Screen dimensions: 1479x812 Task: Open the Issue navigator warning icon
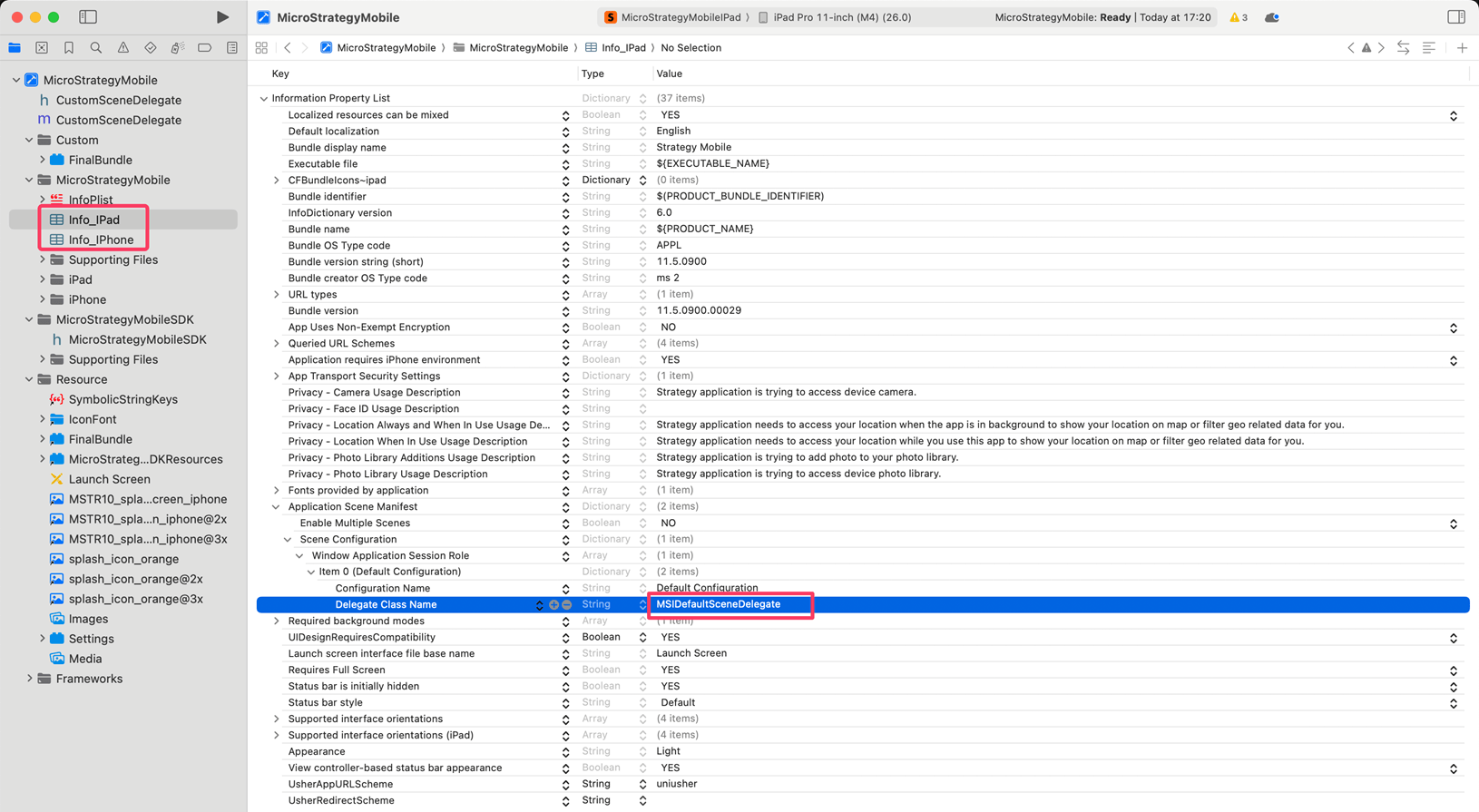[x=123, y=48]
